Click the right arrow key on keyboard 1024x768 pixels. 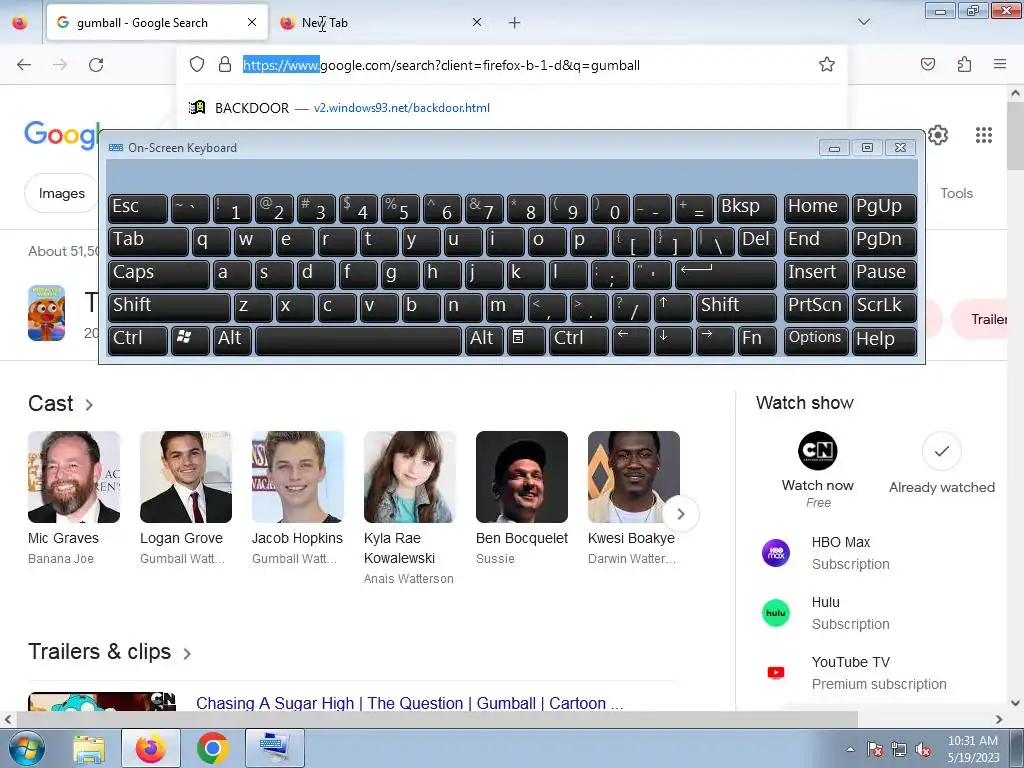point(714,340)
